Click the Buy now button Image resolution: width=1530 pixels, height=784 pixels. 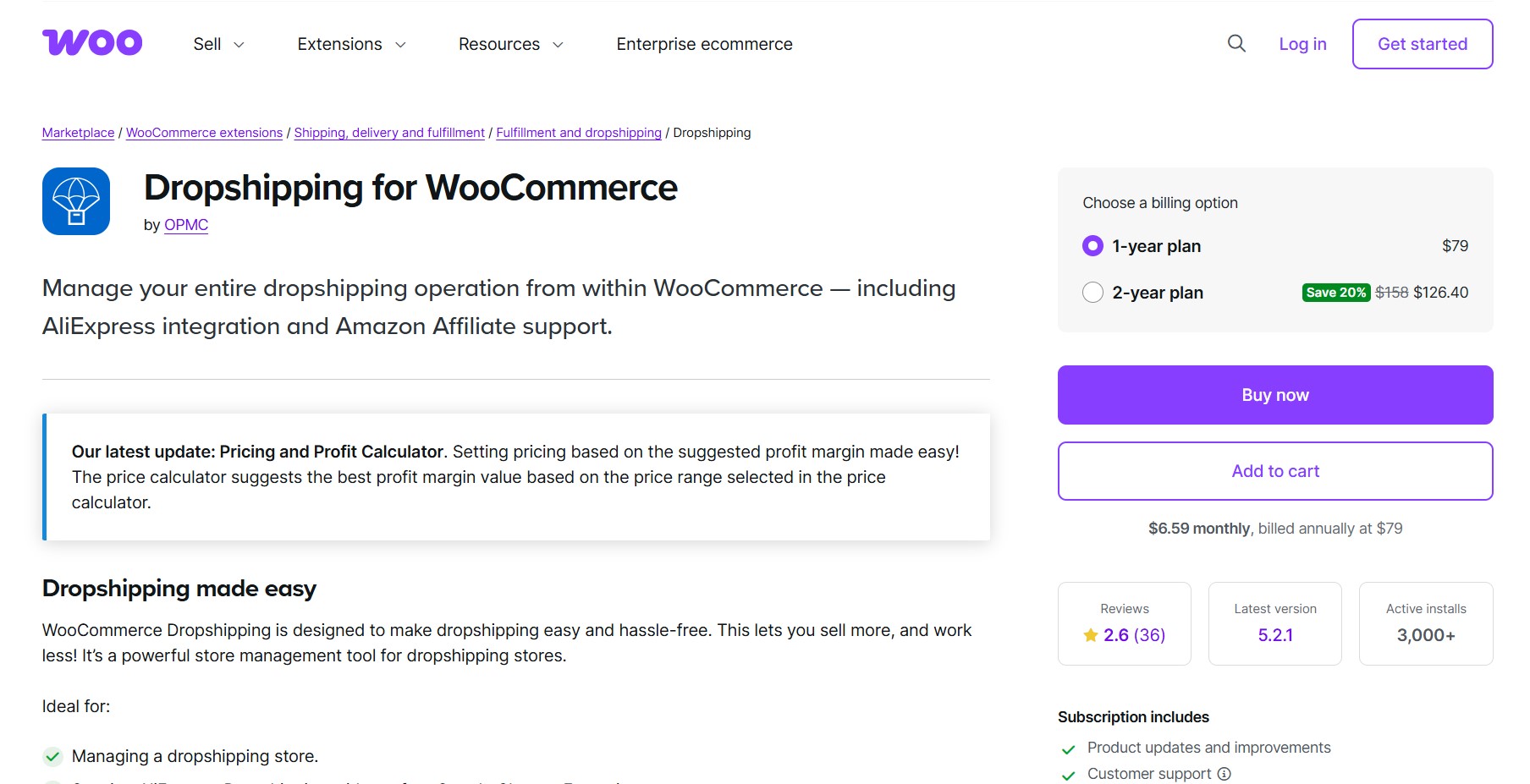(x=1274, y=394)
